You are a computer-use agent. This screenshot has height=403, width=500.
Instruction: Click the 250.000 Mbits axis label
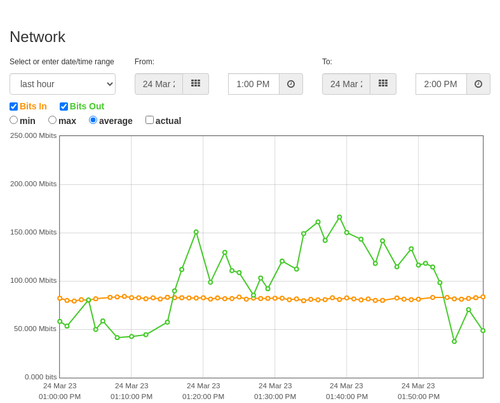(x=33, y=136)
